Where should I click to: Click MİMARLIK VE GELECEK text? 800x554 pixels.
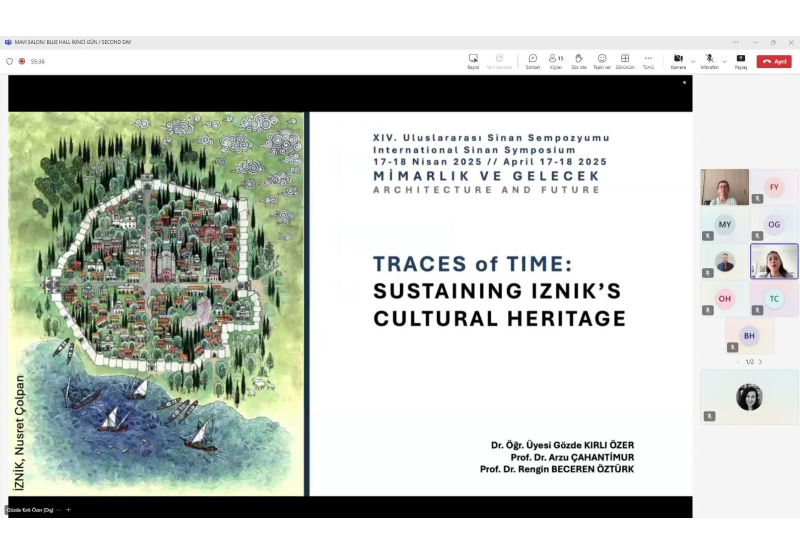486,176
